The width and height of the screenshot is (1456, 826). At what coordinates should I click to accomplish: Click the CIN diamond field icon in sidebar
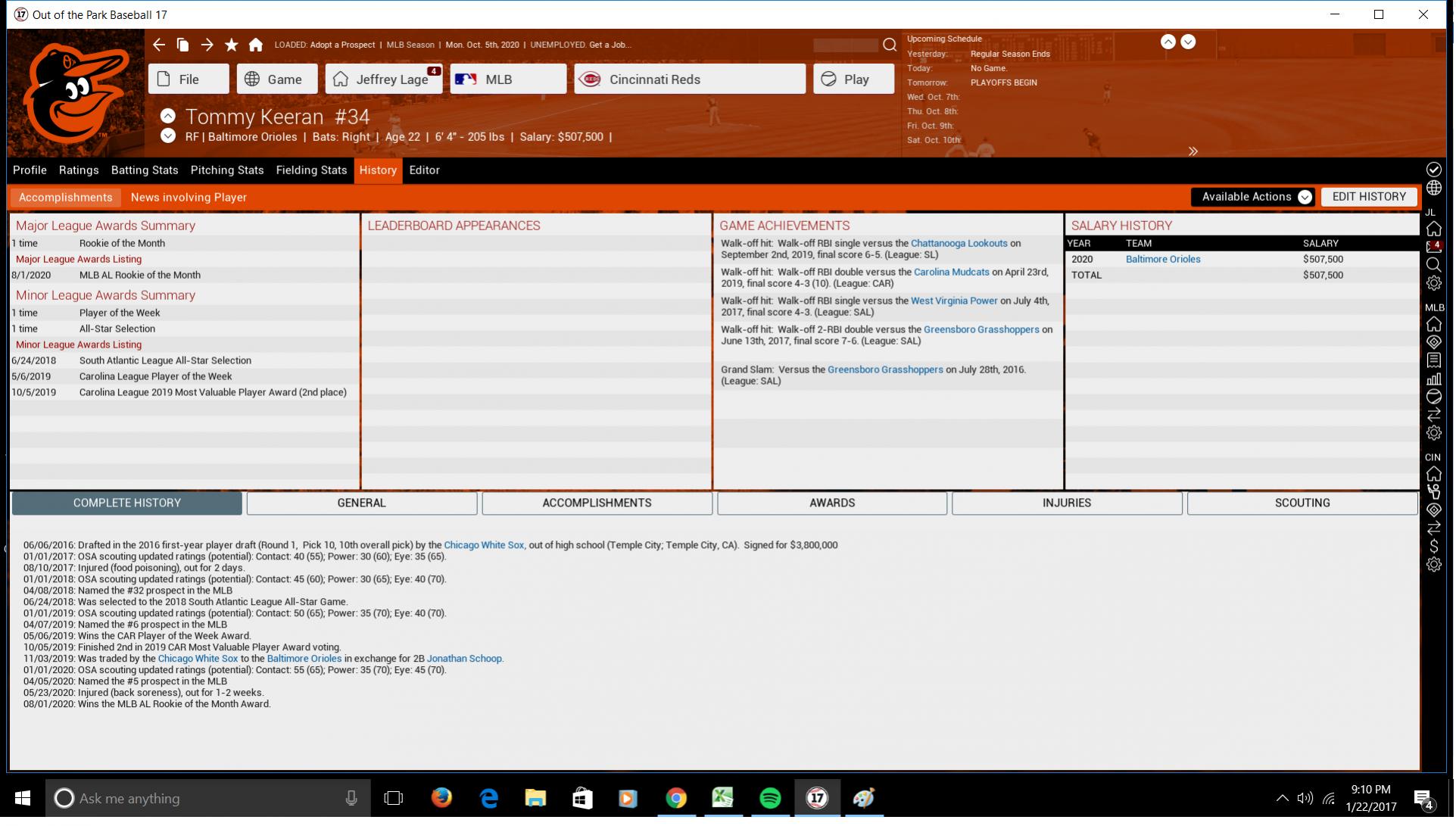pyautogui.click(x=1433, y=510)
